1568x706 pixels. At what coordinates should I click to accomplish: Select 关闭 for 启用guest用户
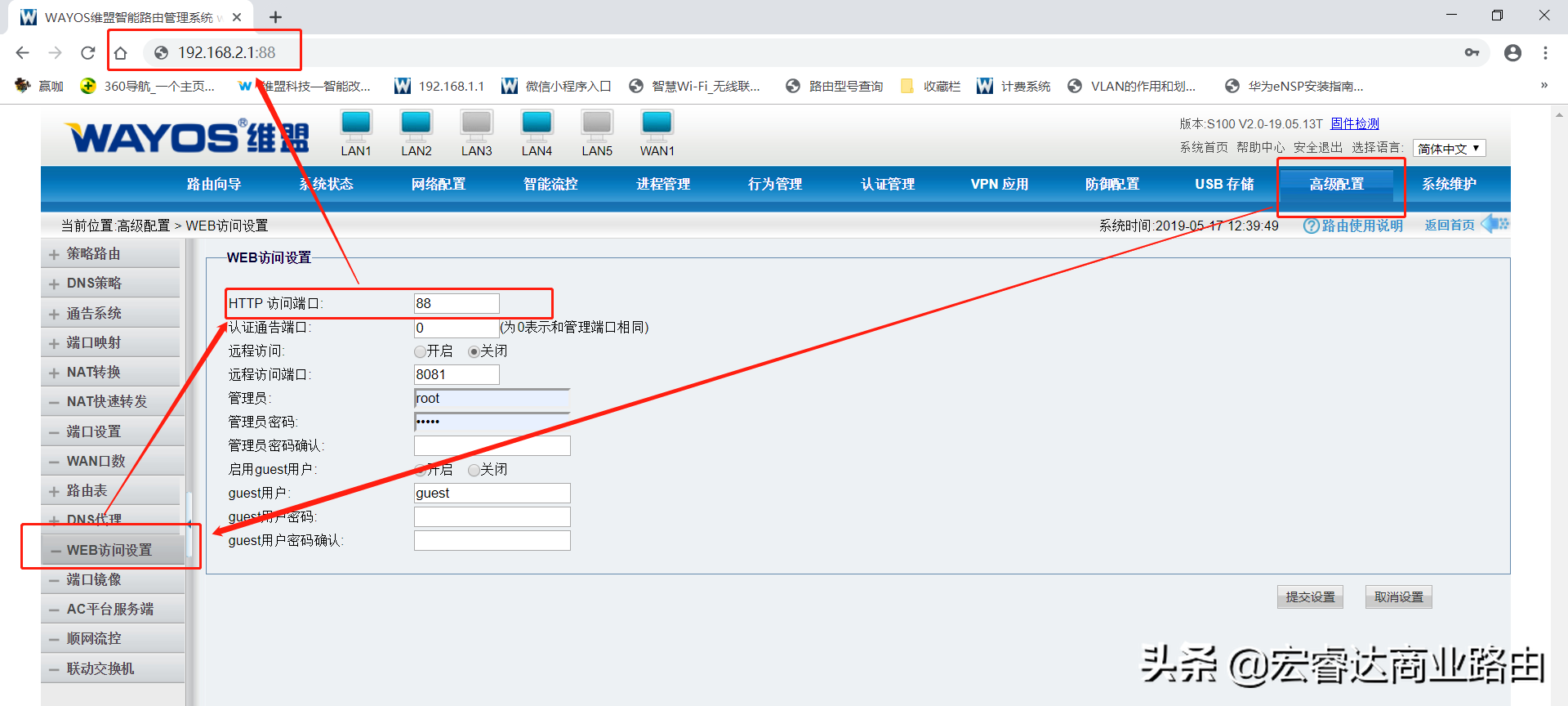tap(474, 470)
